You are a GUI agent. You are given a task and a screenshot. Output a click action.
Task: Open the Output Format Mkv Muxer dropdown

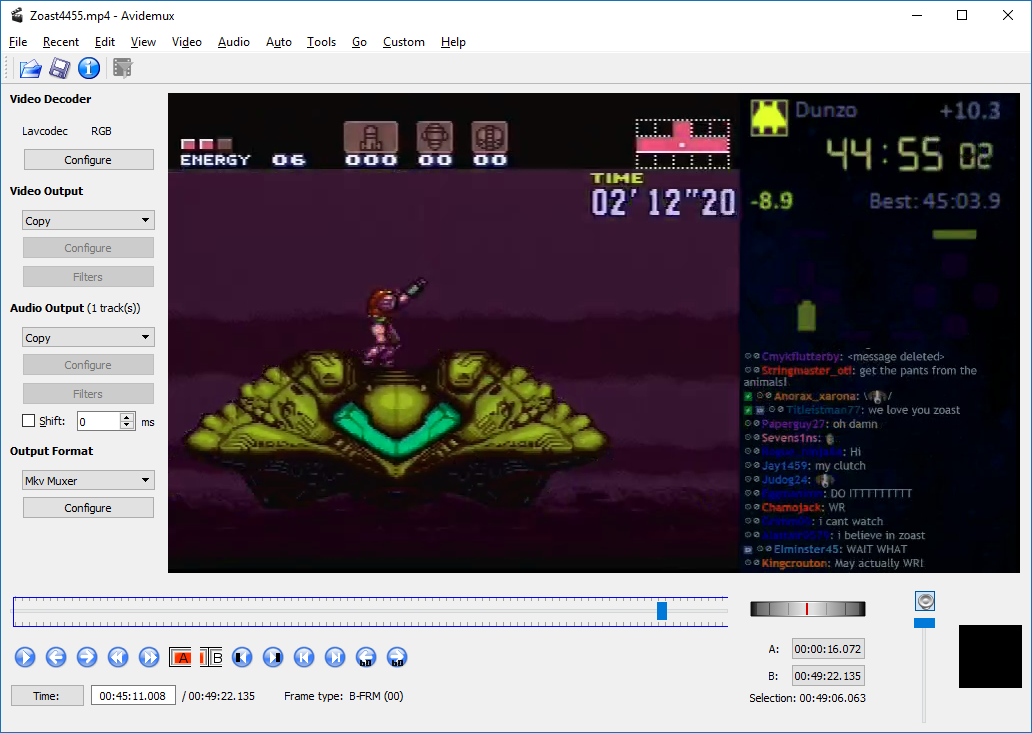[88, 480]
